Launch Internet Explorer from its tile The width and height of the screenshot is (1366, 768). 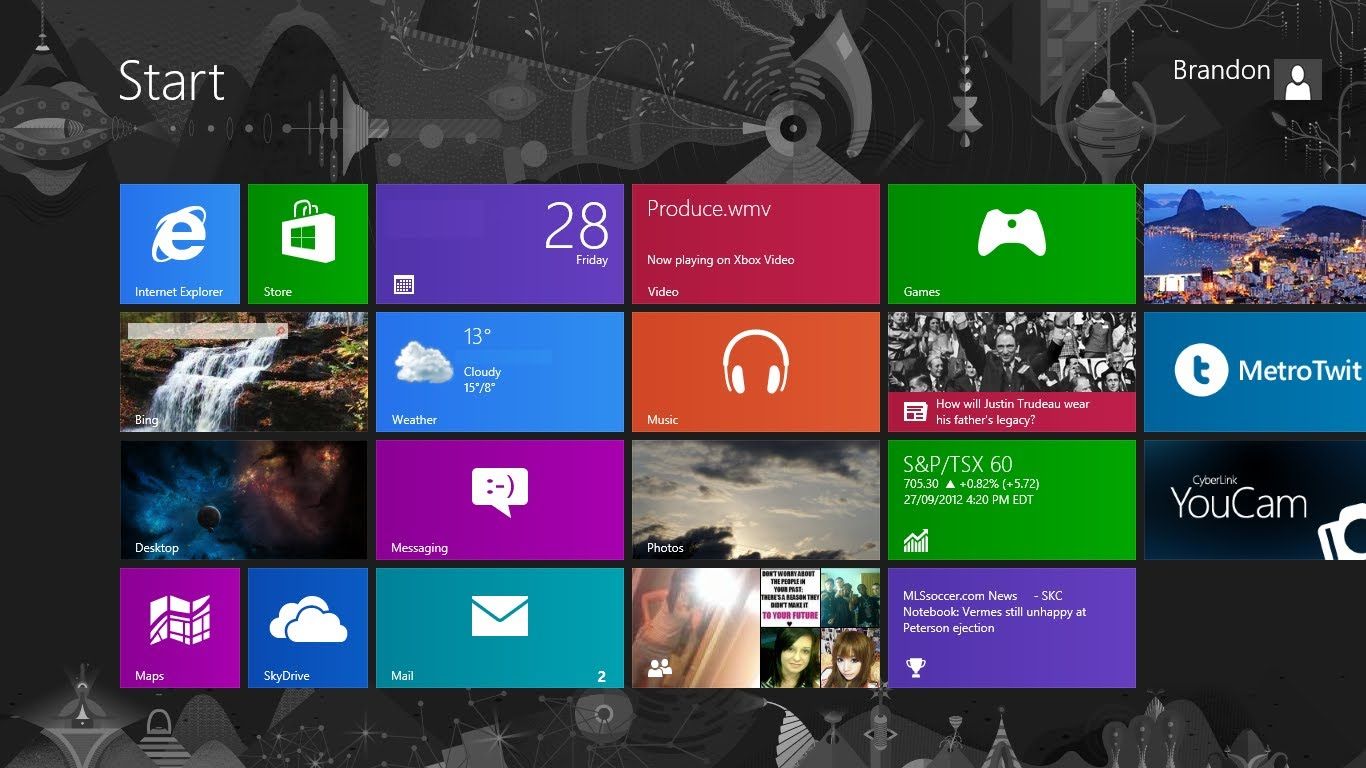(180, 243)
